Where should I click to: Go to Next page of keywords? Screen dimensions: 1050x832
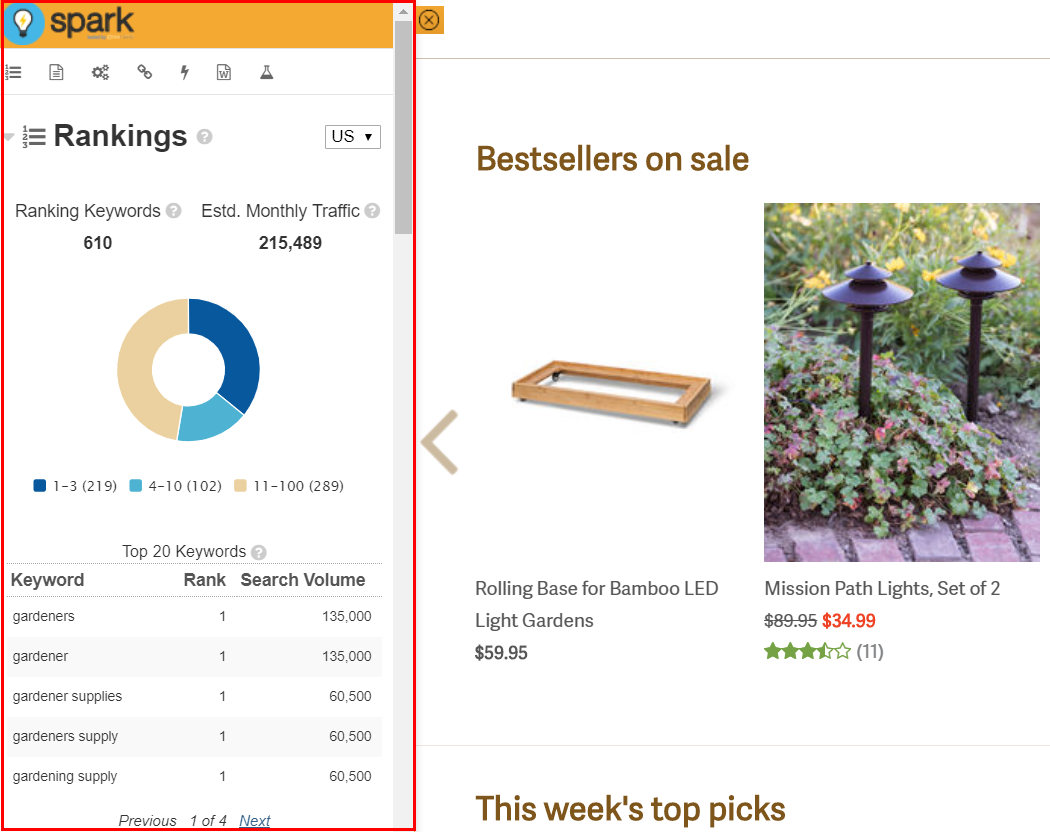(255, 820)
